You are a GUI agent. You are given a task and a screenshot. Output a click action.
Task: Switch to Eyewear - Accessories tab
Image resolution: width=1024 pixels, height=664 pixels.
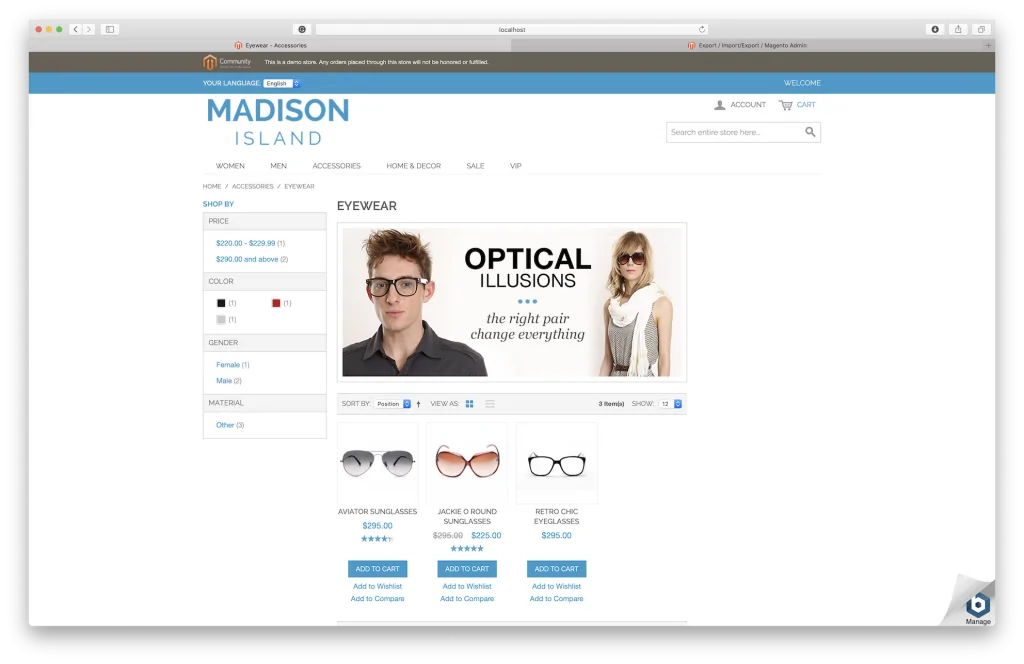point(270,45)
